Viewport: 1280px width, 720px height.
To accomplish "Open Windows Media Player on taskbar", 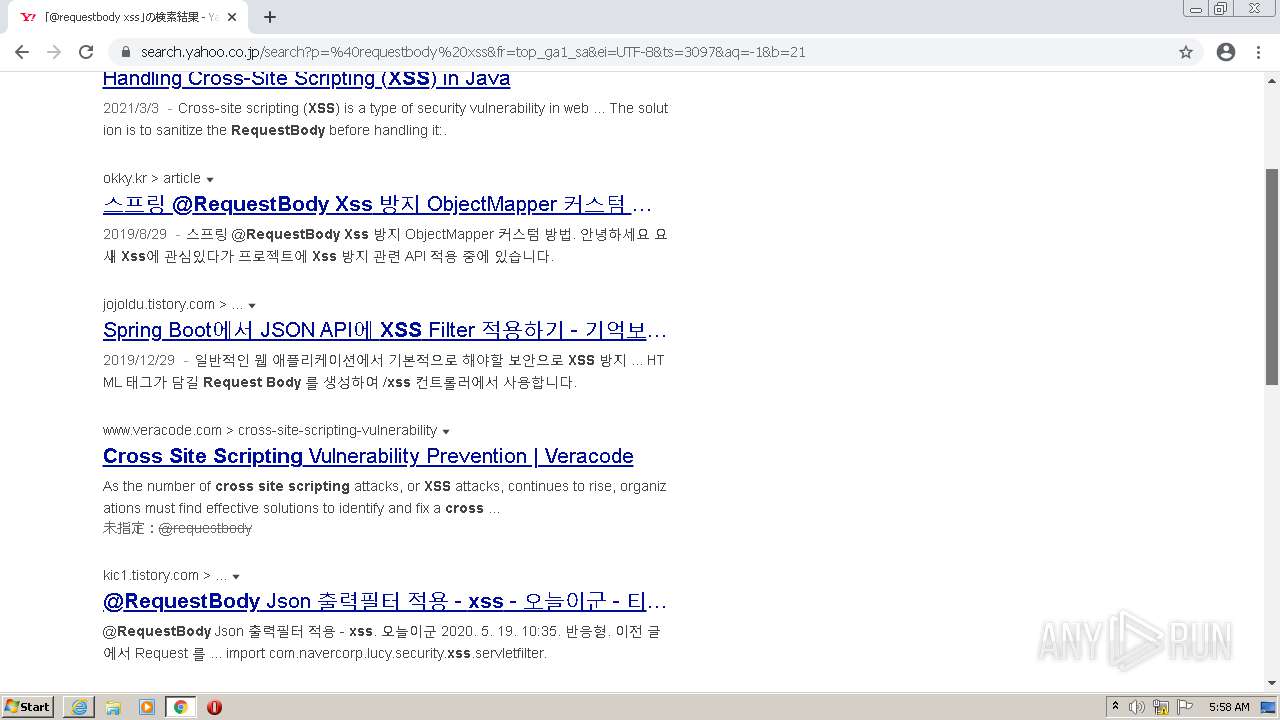I will pyautogui.click(x=147, y=707).
